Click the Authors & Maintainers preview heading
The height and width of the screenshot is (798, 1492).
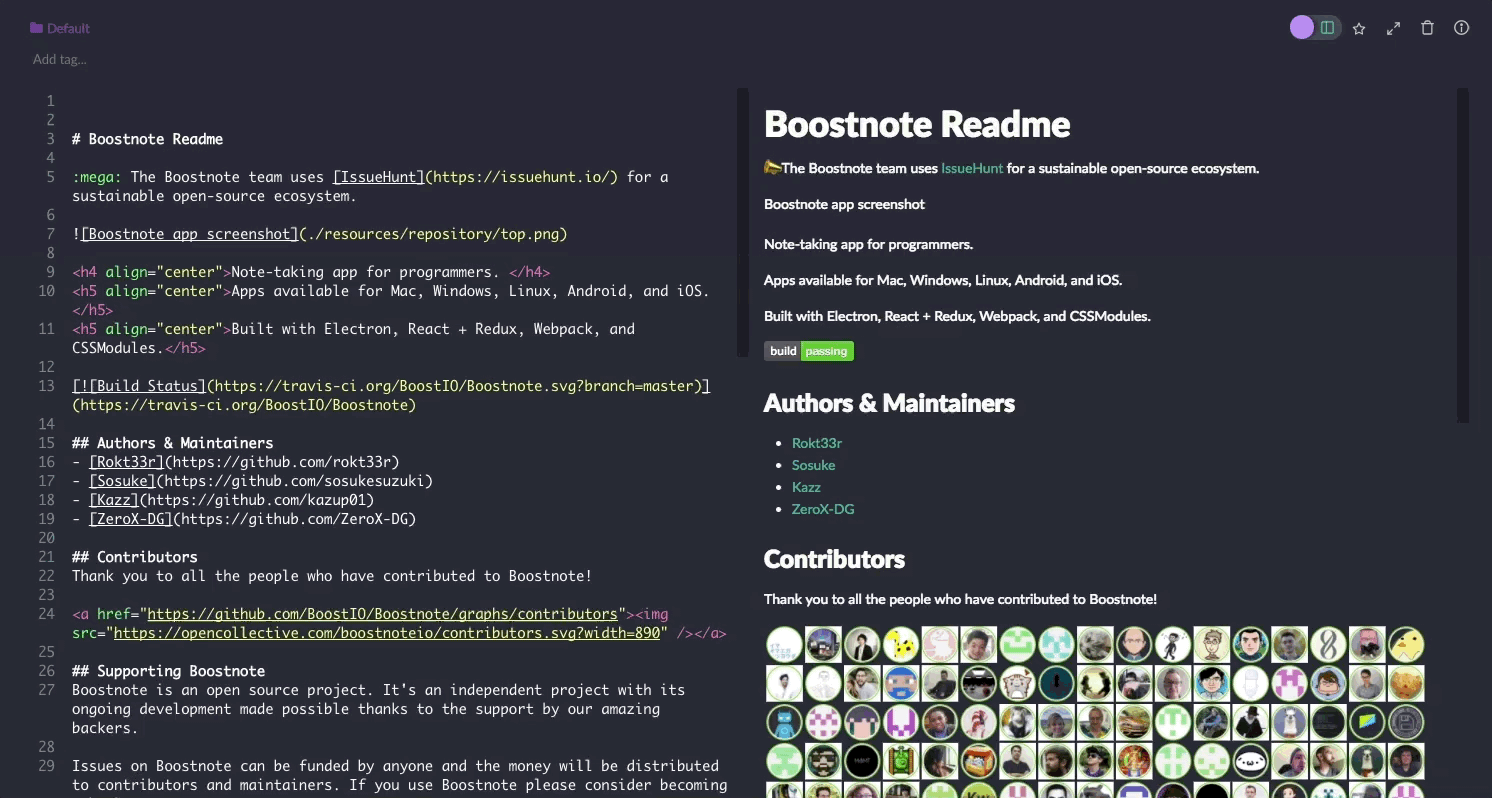[889, 403]
